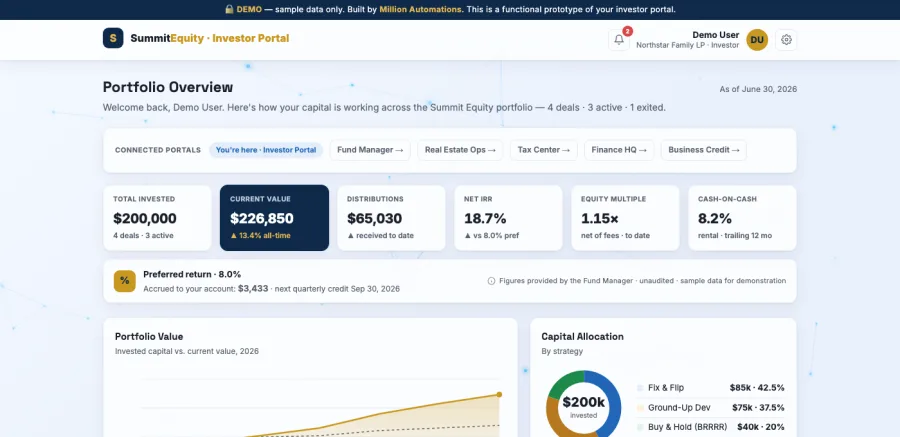Click the lock icon in demo banner

[x=229, y=10]
